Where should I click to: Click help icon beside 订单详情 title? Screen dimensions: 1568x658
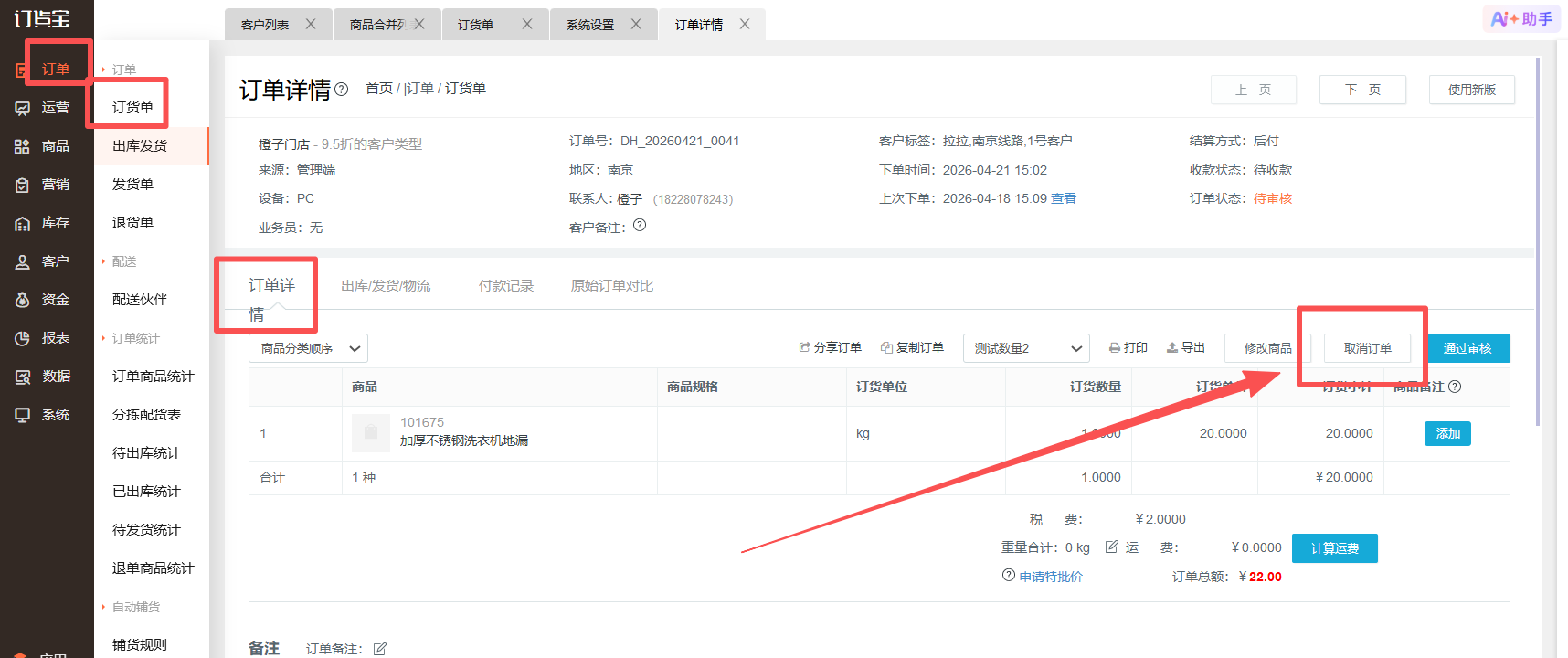point(341,90)
